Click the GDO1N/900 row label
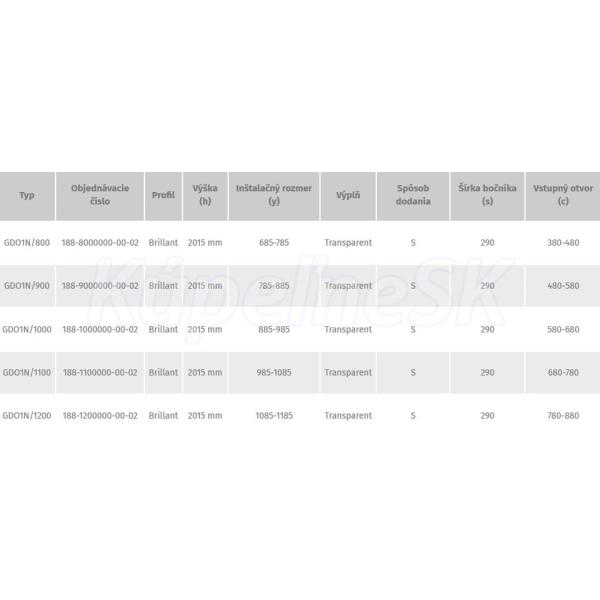This screenshot has height=600, width=600. point(27,286)
